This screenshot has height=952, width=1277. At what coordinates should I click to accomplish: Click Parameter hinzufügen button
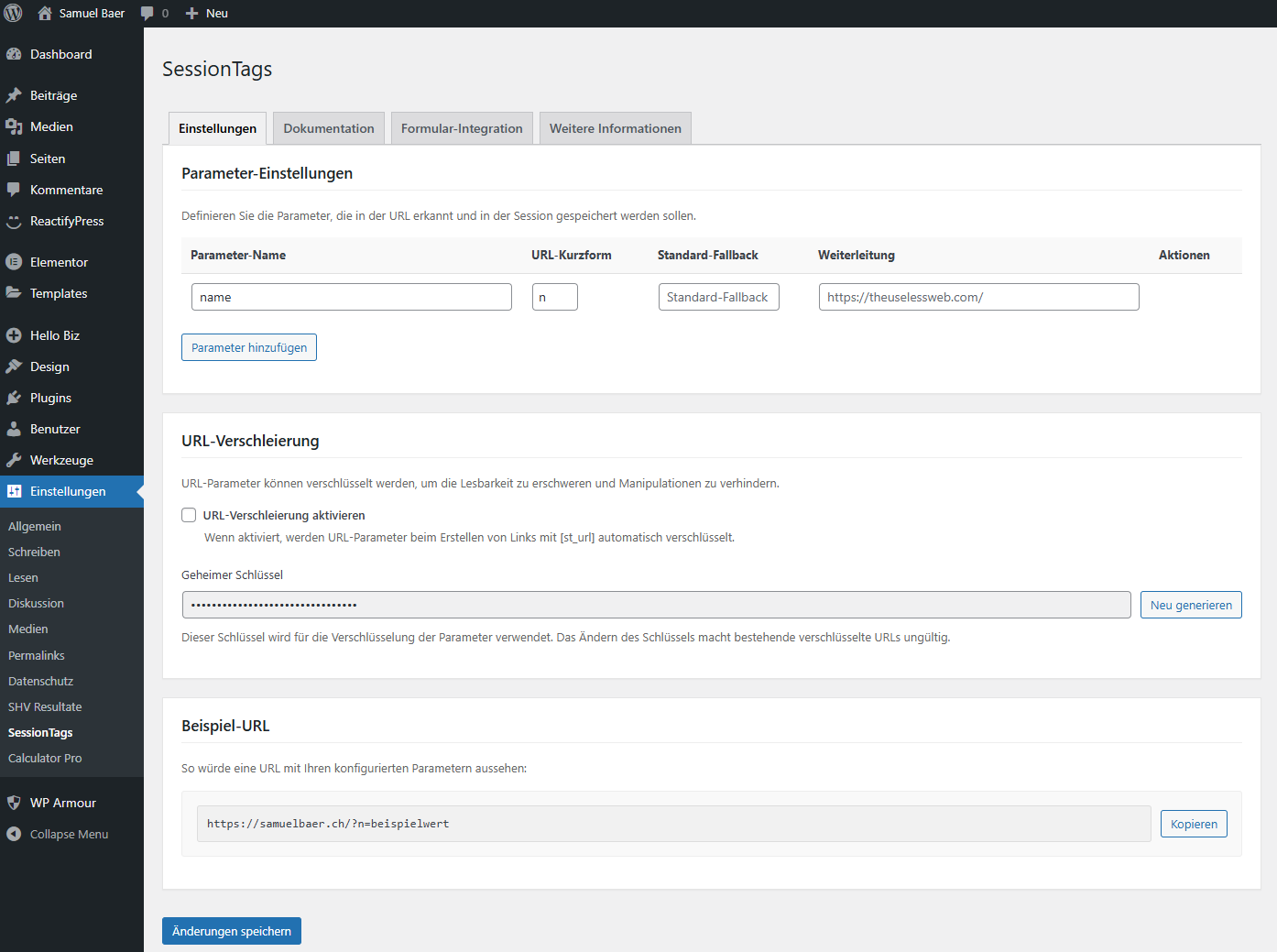249,347
